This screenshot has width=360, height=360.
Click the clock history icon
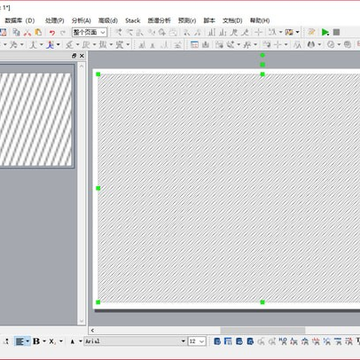pos(330,44)
